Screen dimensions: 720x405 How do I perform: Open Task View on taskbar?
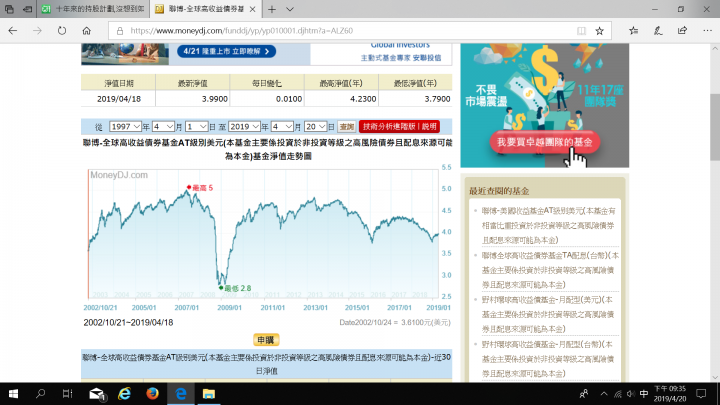[68, 394]
